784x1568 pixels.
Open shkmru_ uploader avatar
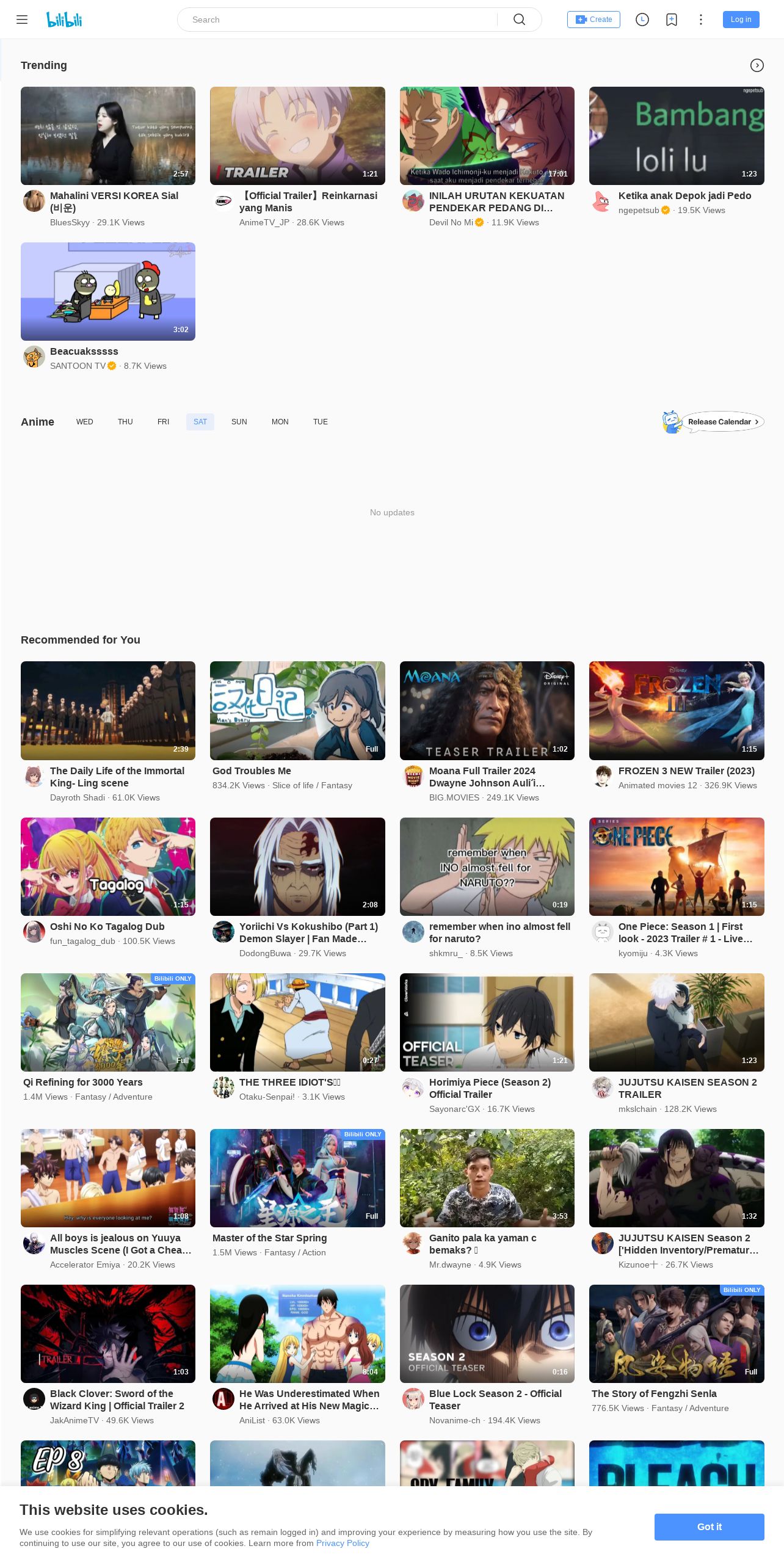[x=413, y=932]
